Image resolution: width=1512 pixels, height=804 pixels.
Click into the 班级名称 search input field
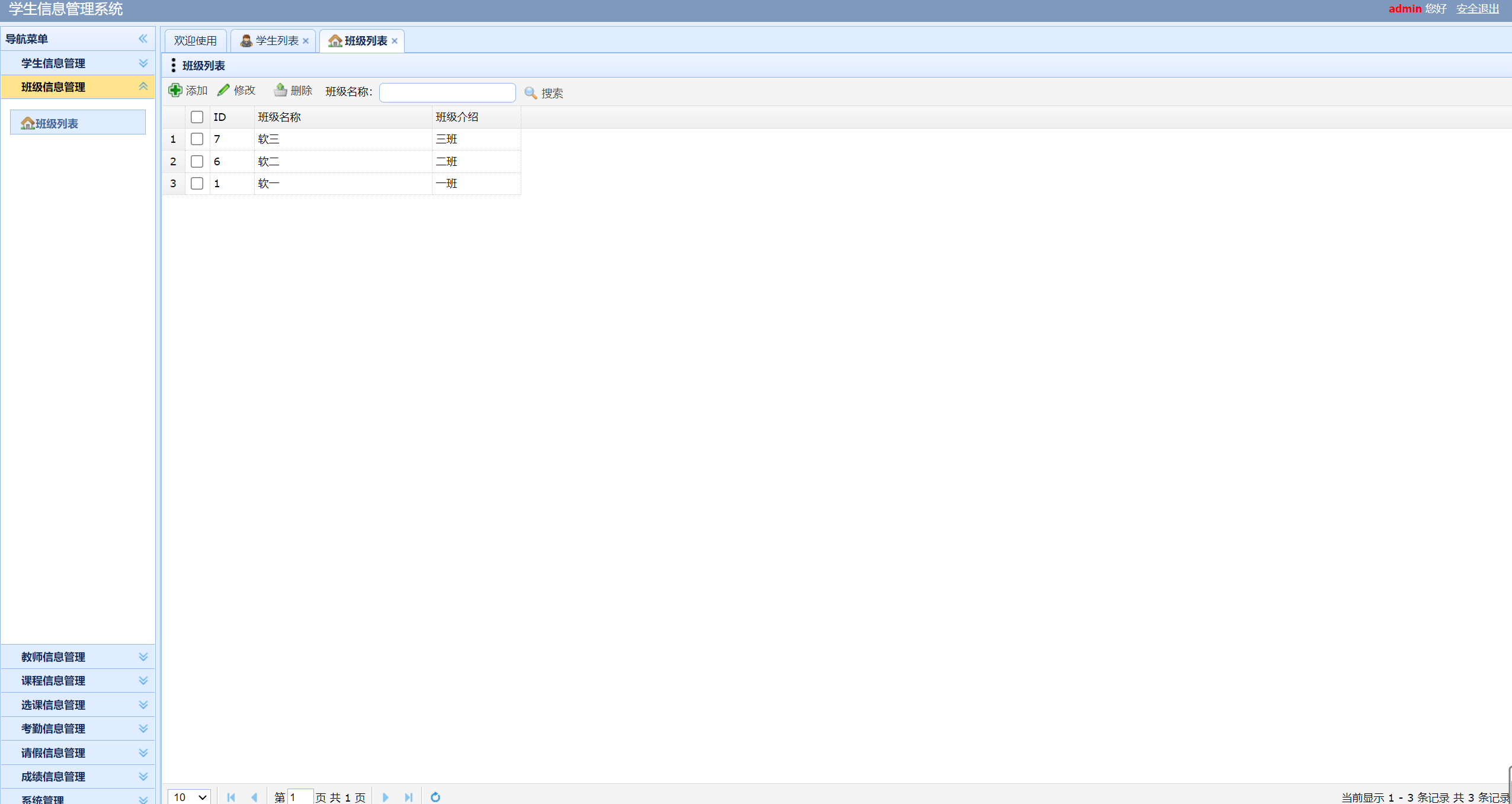[x=447, y=92]
